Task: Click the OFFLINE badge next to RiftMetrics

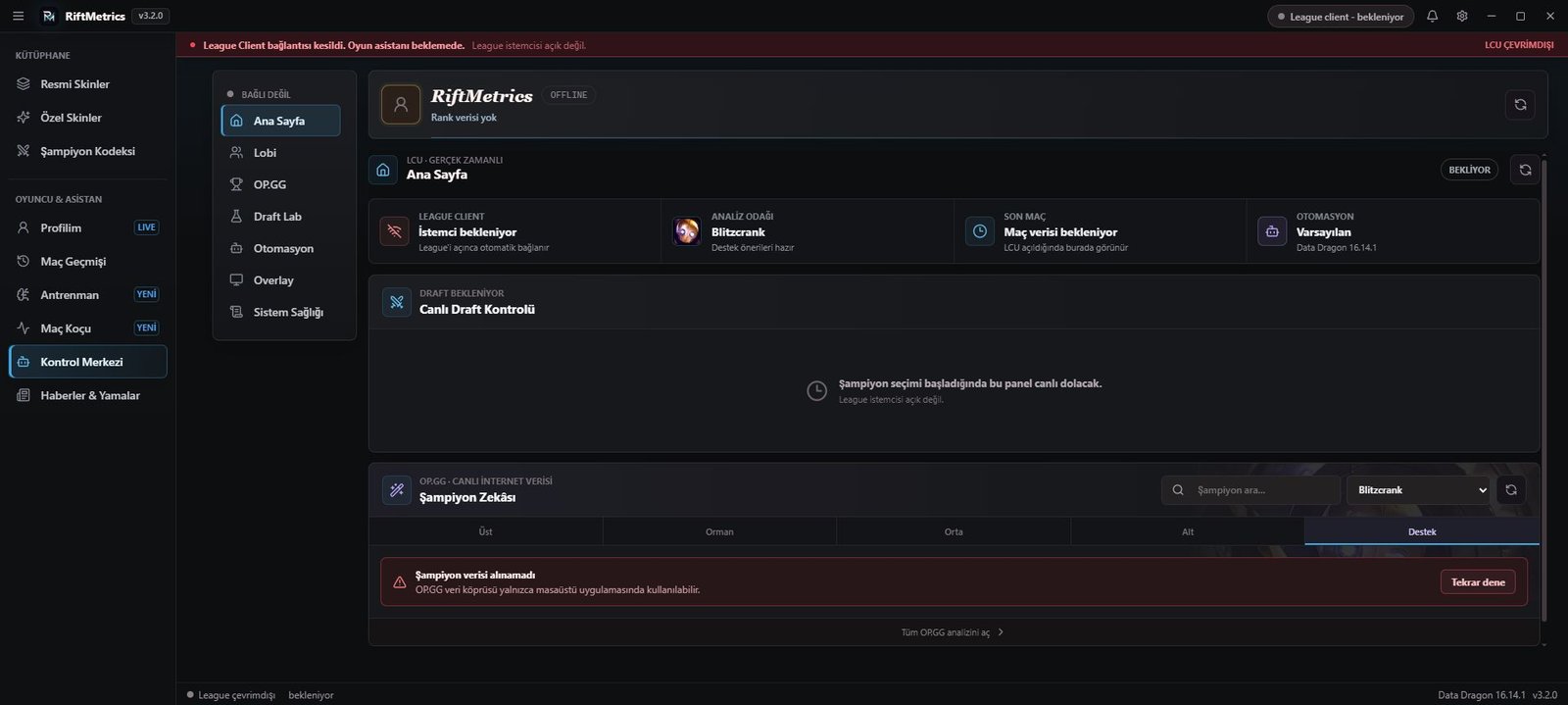Action: tap(568, 95)
